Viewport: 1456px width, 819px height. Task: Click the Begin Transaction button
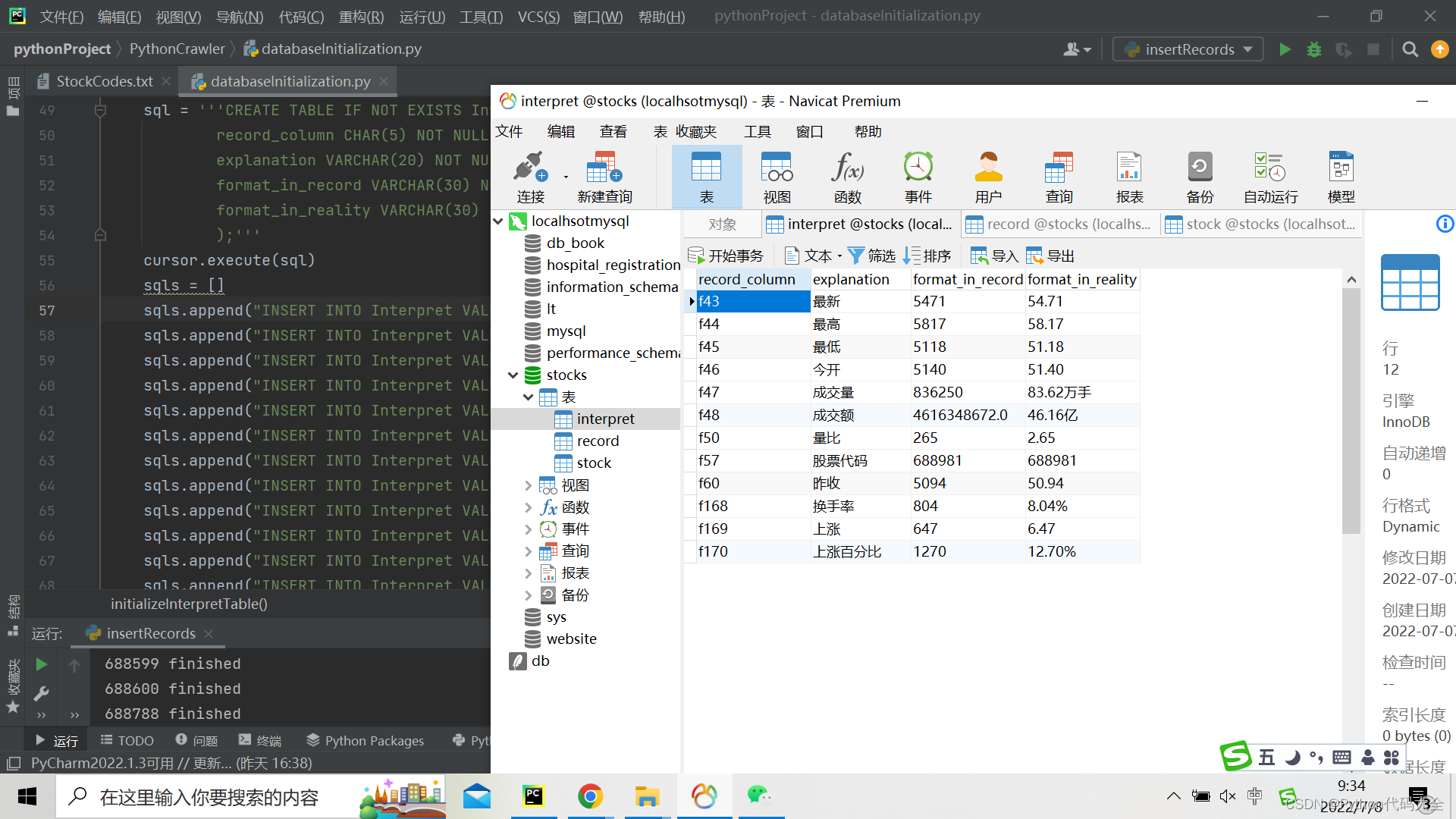coord(726,256)
